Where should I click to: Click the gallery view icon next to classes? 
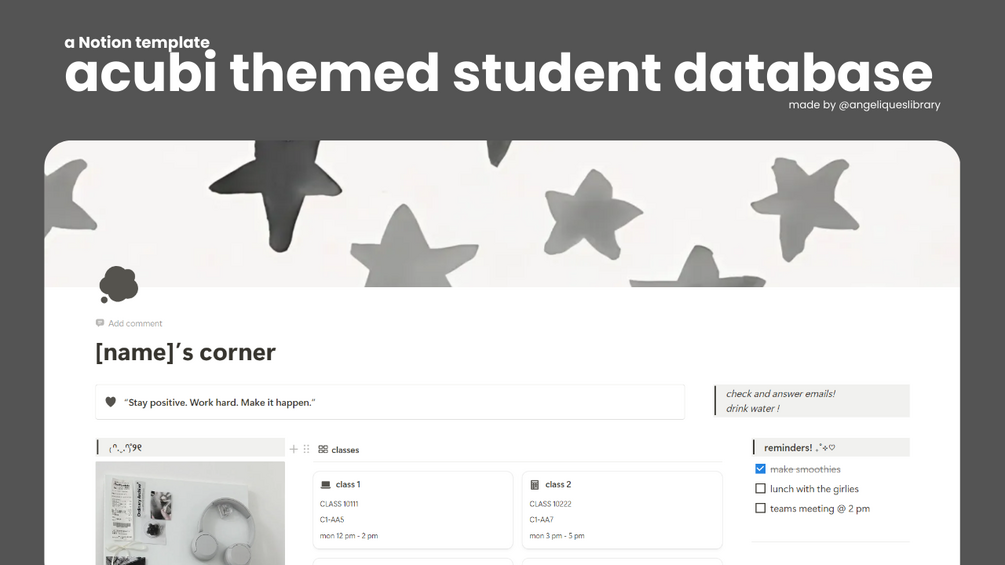click(323, 450)
